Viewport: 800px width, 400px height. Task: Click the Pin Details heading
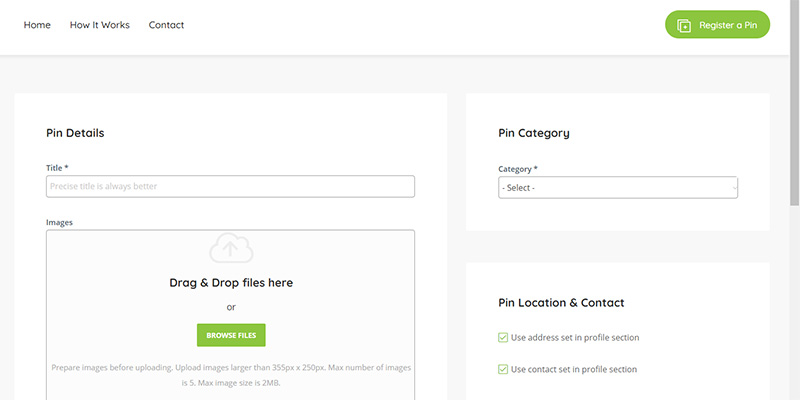pos(75,133)
